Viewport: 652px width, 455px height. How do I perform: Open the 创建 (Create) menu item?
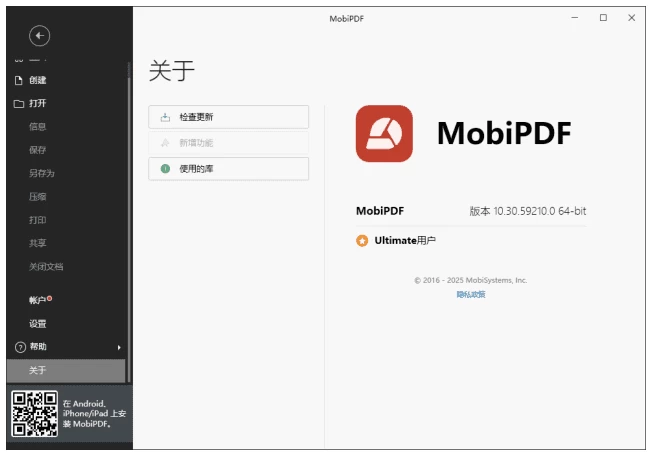point(37,80)
